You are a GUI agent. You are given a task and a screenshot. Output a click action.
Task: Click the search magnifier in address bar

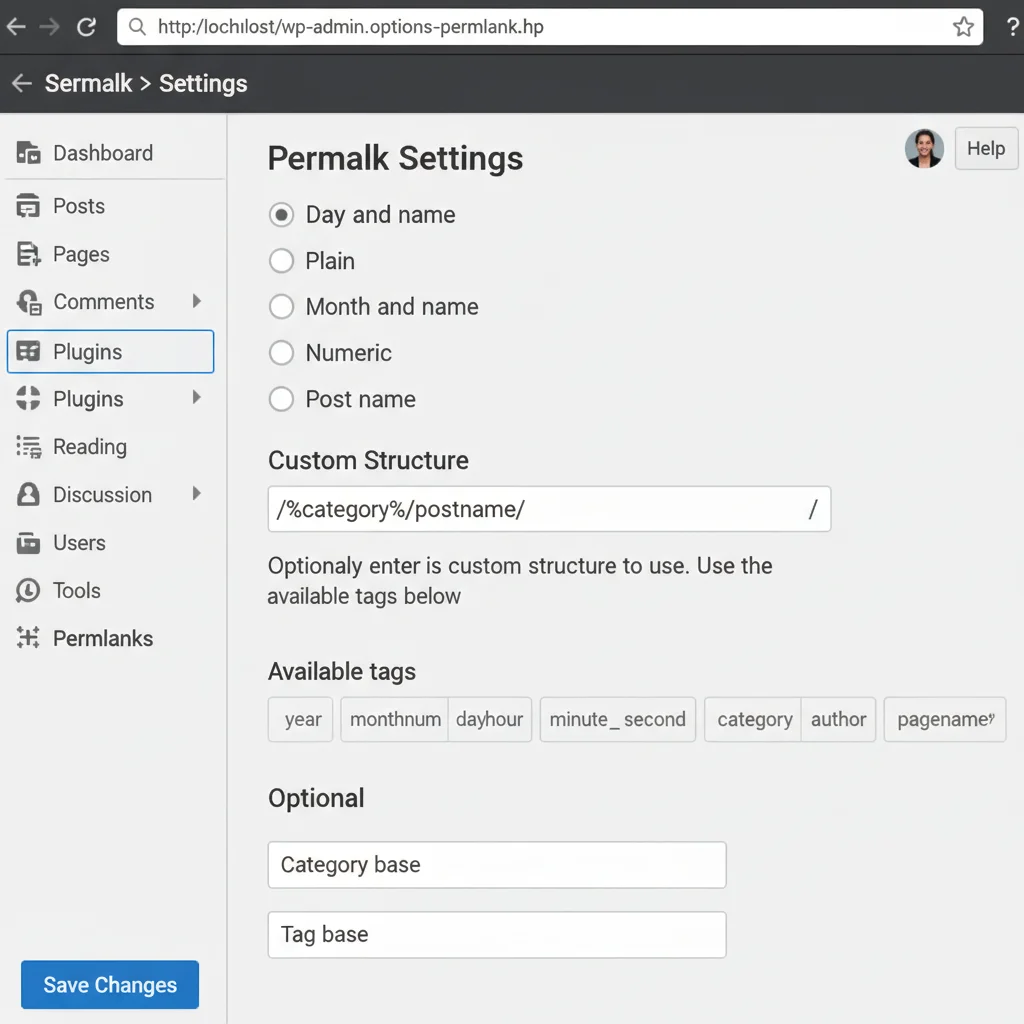(x=137, y=27)
